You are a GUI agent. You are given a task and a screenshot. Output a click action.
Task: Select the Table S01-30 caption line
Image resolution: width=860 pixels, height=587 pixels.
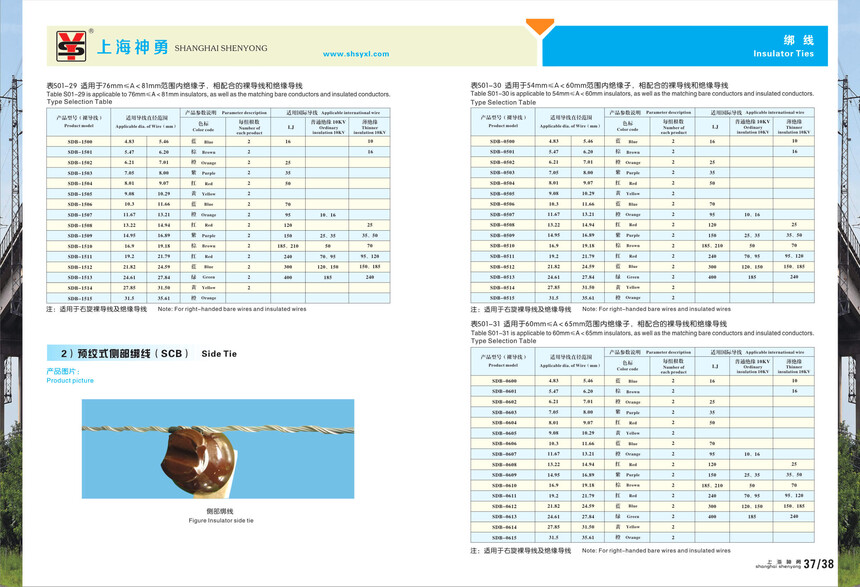pos(642,94)
